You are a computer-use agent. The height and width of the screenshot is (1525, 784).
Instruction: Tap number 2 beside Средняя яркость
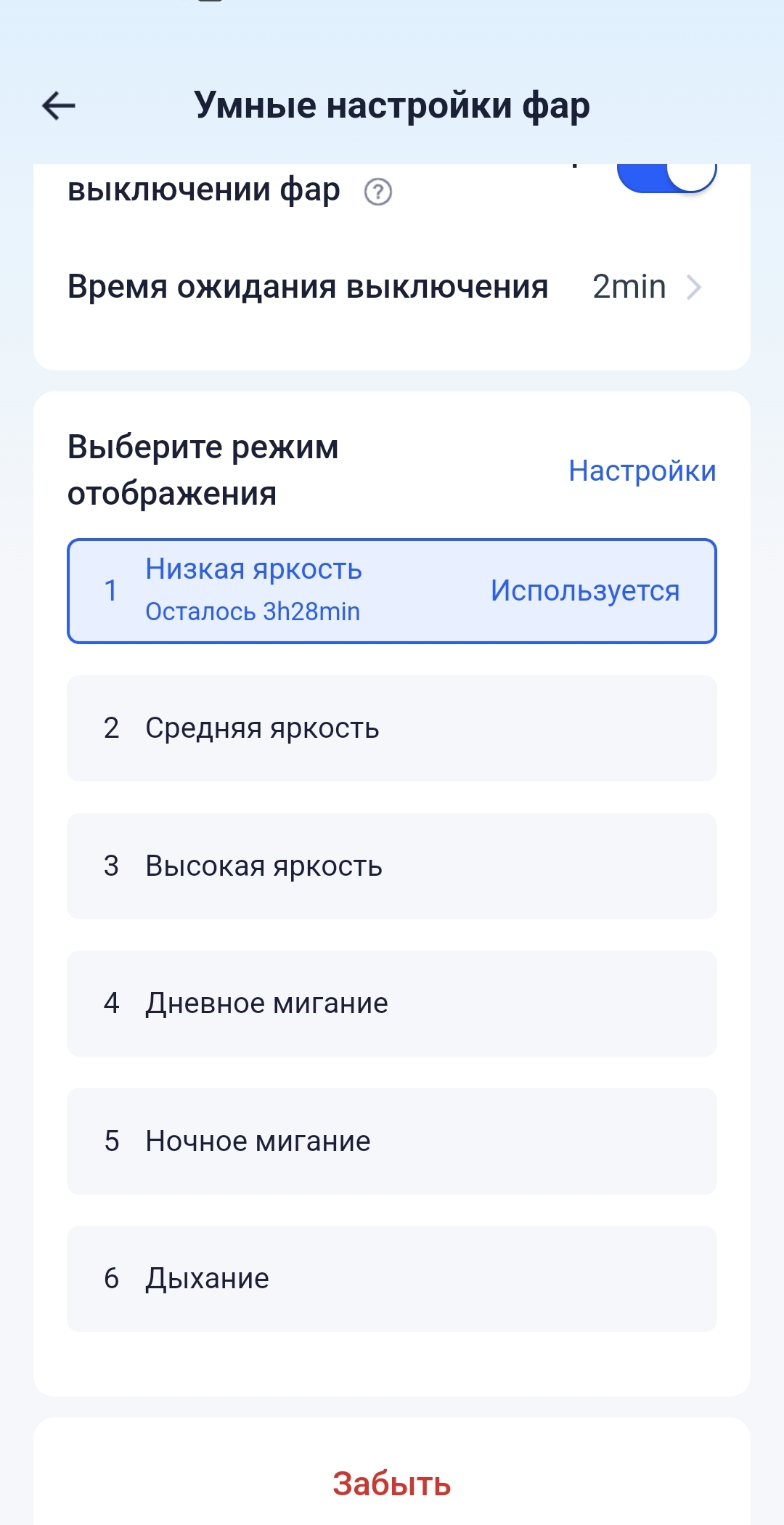click(111, 728)
